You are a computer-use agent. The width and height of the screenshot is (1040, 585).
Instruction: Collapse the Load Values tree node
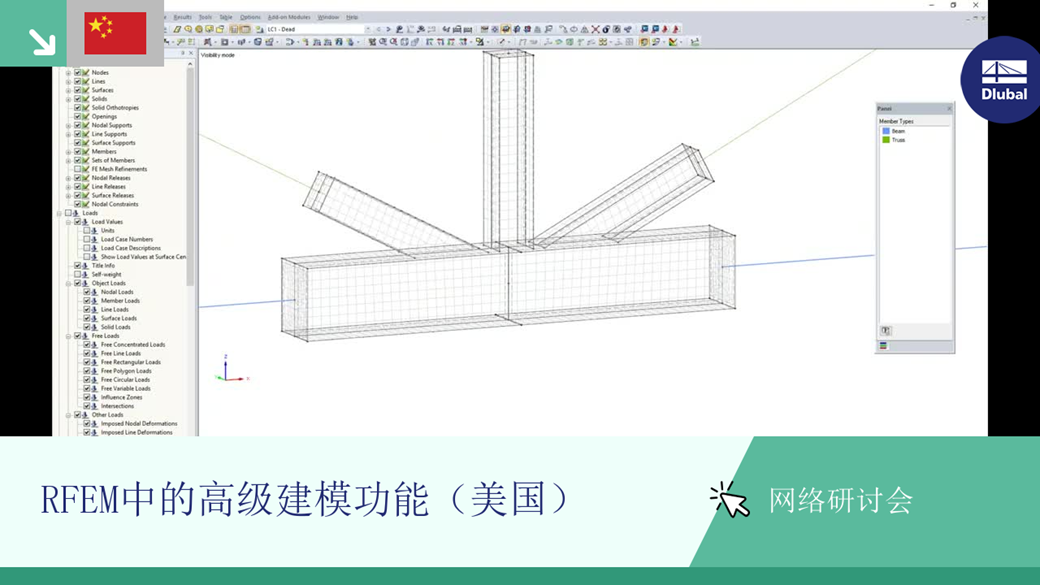(x=68, y=222)
